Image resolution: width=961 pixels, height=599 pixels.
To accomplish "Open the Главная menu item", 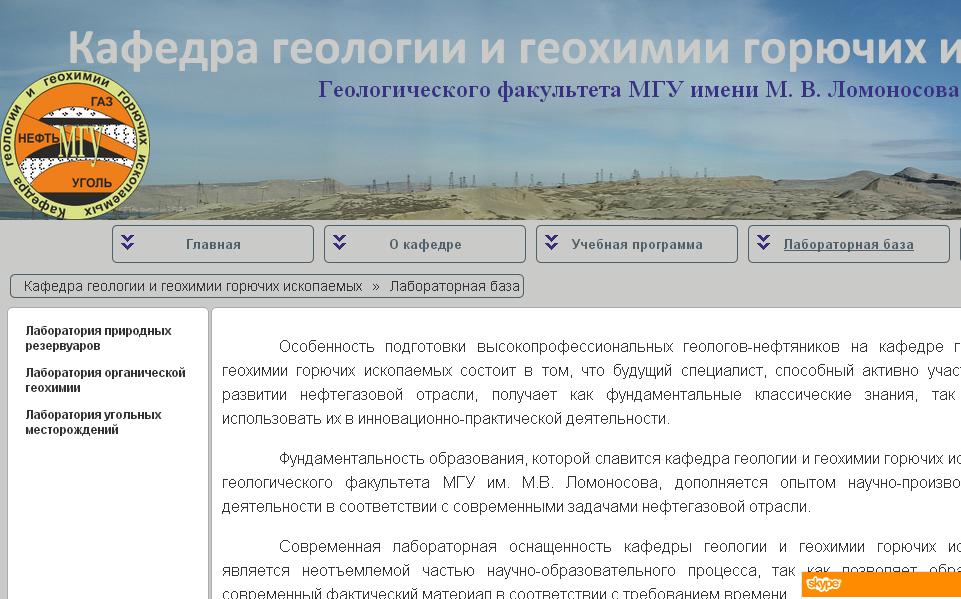I will point(213,244).
